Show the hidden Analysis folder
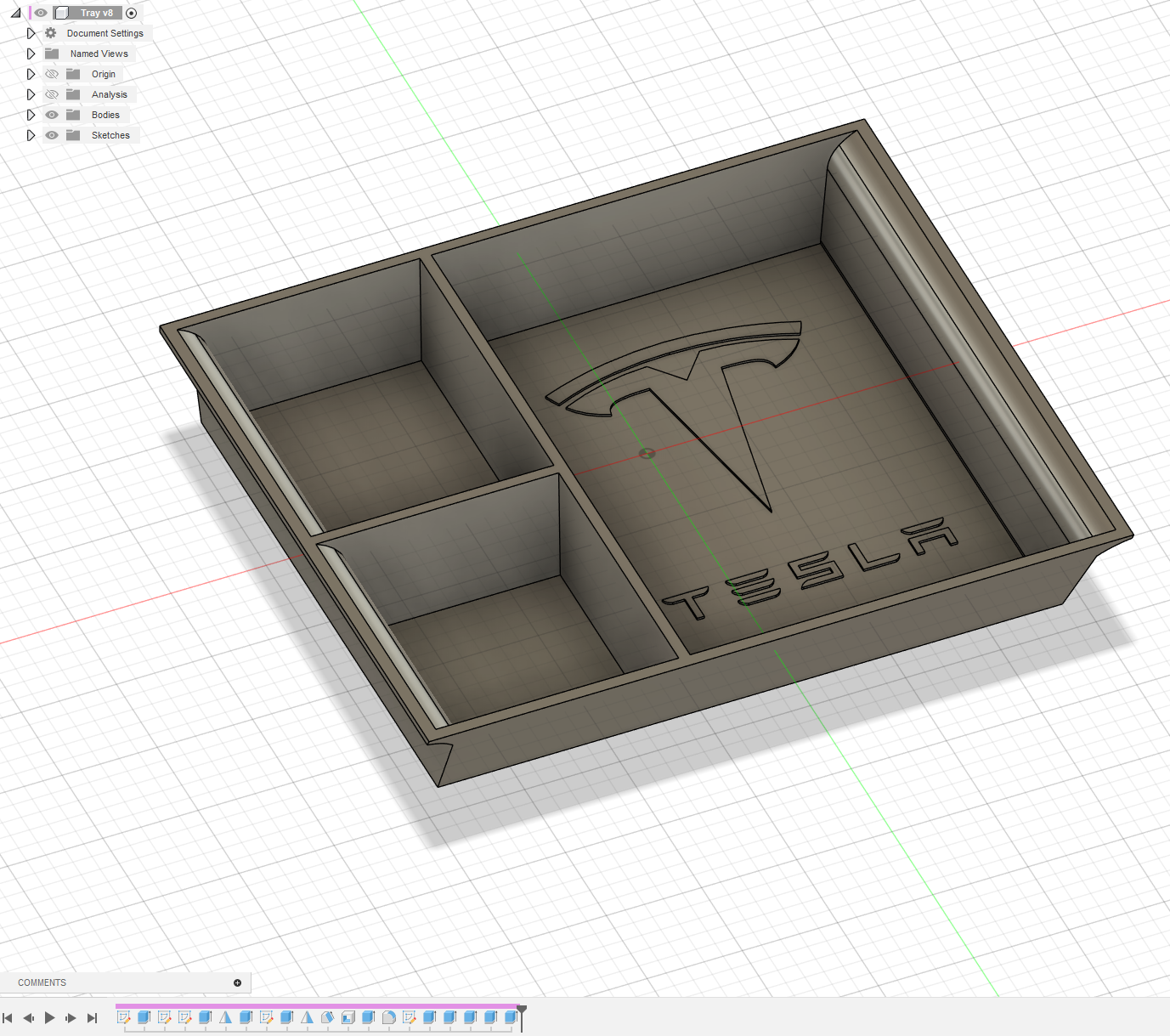The image size is (1170, 1036). pos(52,94)
